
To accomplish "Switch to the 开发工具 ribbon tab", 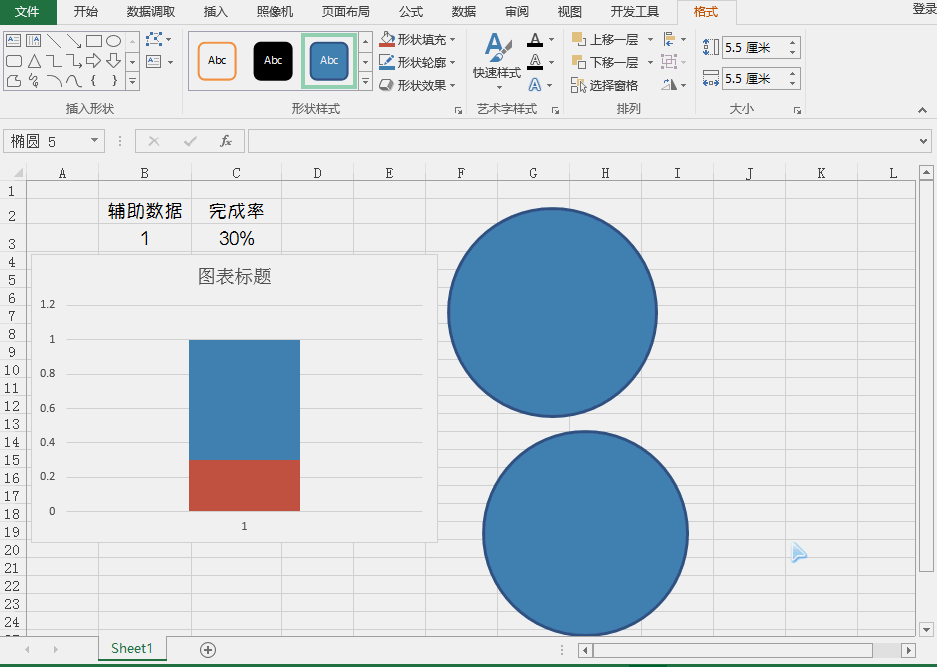I will pyautogui.click(x=641, y=12).
